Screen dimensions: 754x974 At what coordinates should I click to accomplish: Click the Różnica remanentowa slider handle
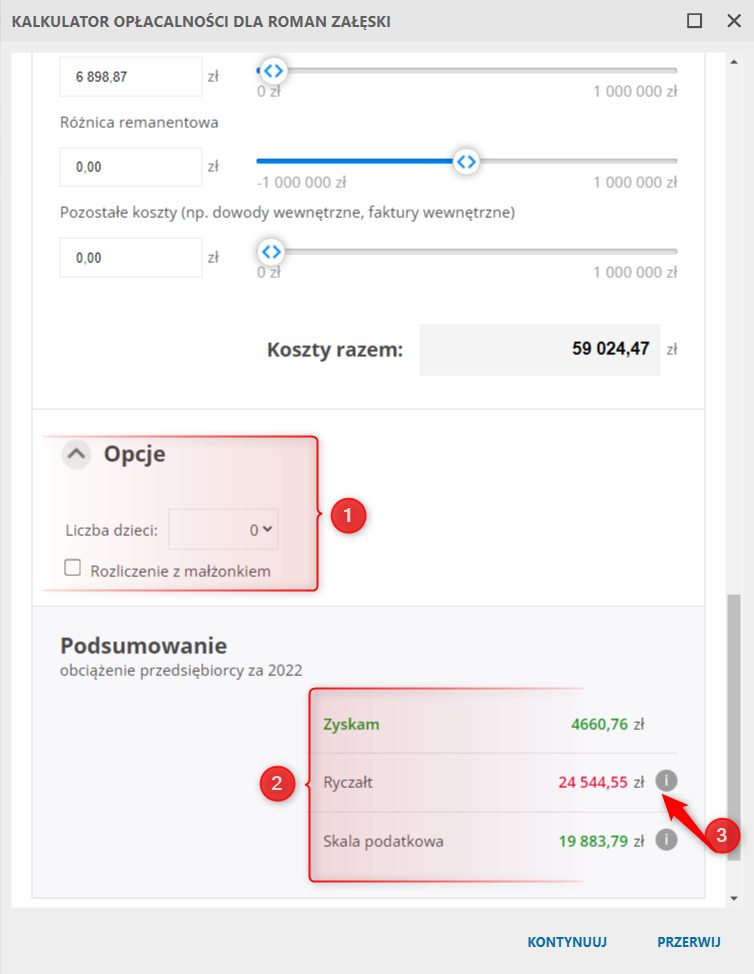click(465, 161)
